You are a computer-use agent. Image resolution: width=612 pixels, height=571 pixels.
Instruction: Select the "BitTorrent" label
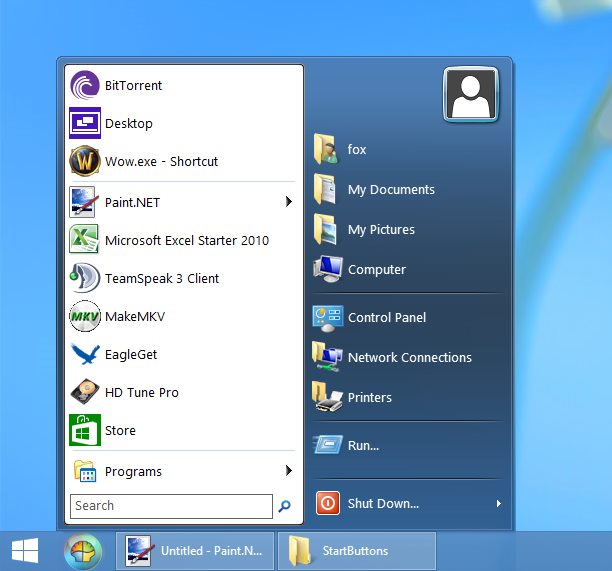point(133,85)
